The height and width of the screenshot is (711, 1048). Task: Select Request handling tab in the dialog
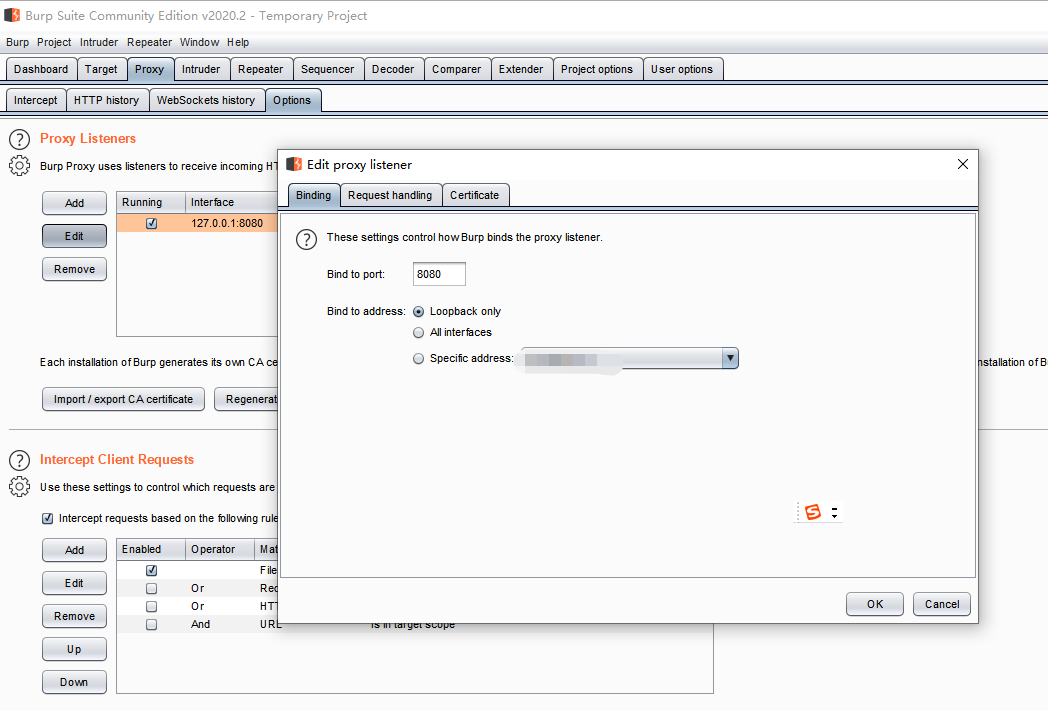pyautogui.click(x=390, y=195)
